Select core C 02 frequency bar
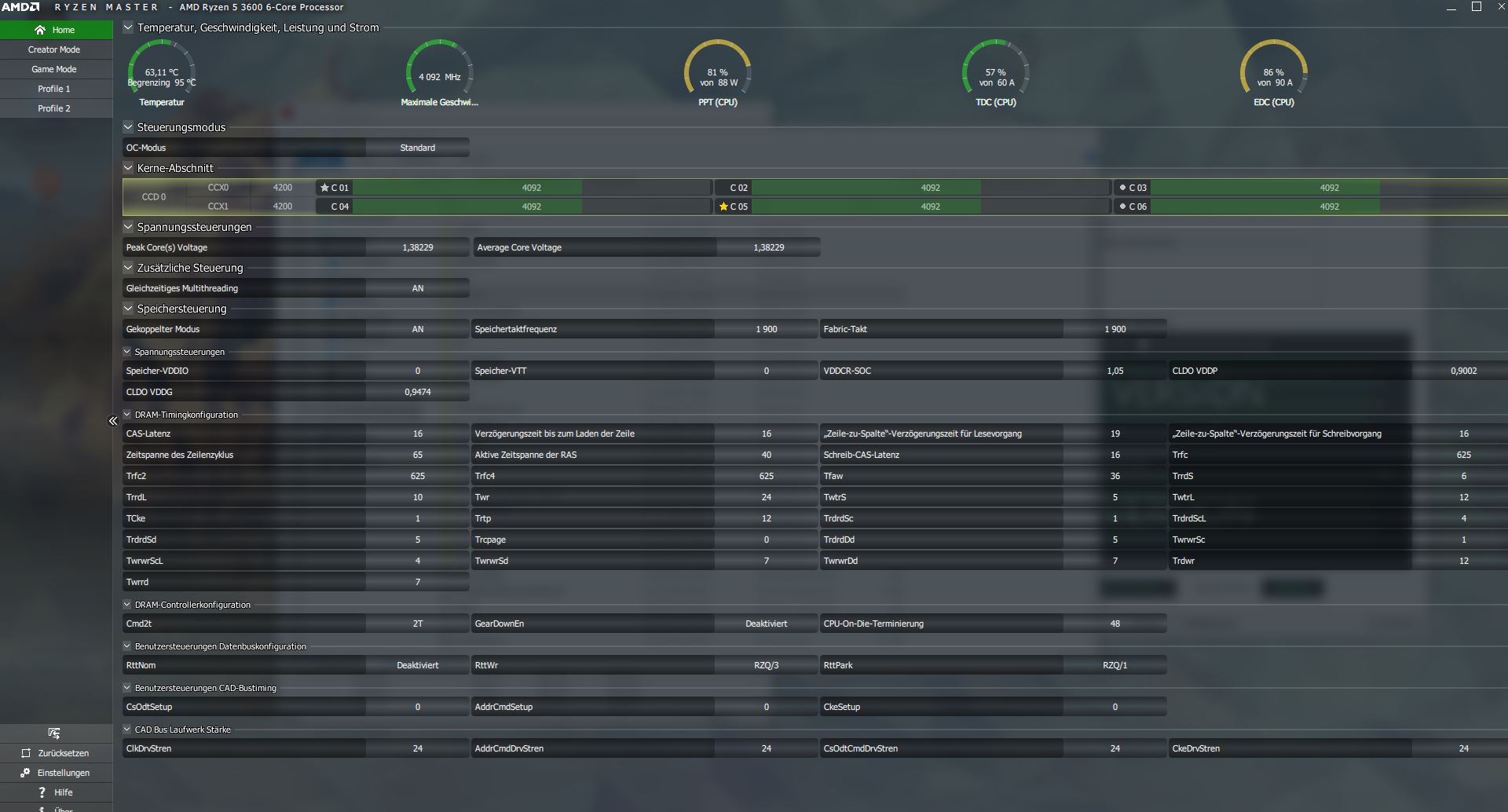 (930, 188)
